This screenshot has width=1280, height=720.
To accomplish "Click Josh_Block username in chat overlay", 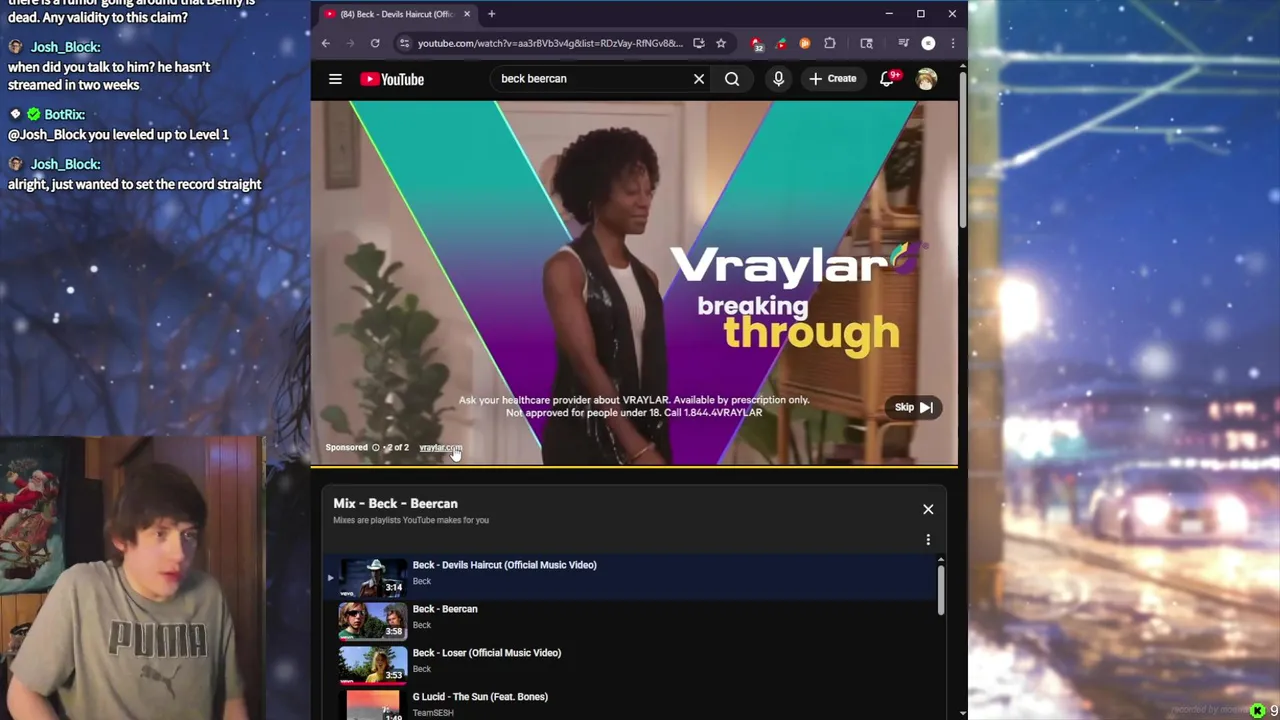I will [65, 47].
